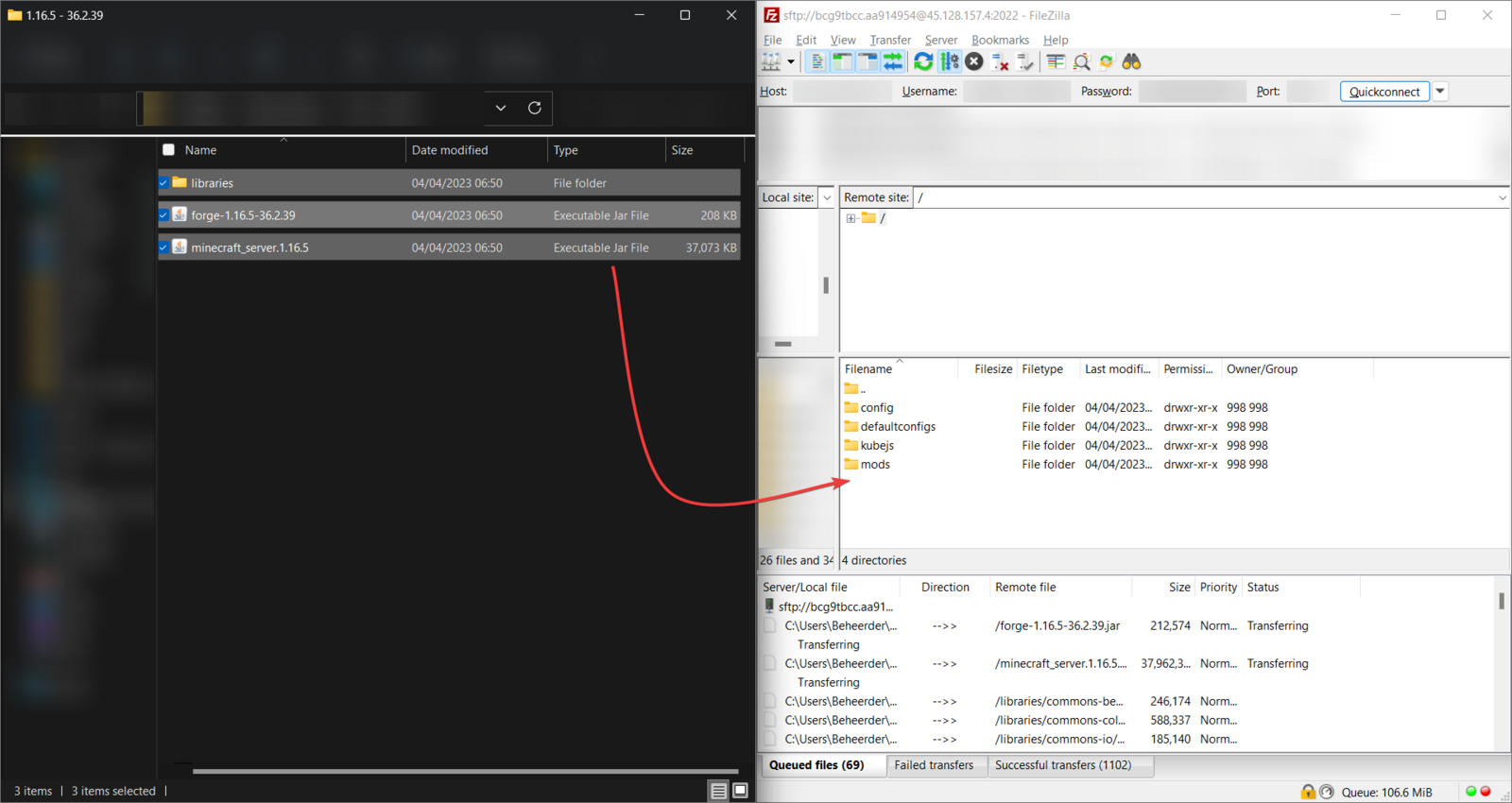Refresh file and folder lists in FileZilla
This screenshot has height=803, width=1512.
(x=923, y=62)
